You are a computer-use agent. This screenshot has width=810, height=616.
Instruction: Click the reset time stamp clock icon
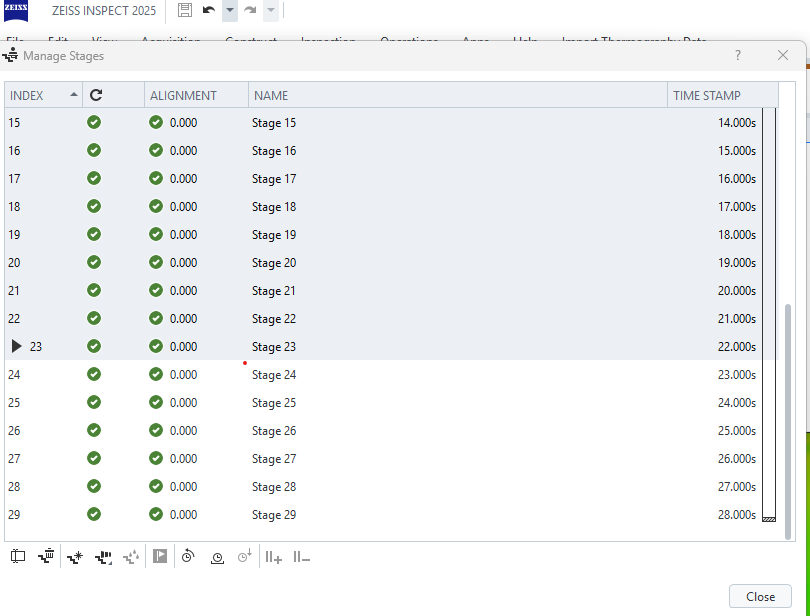tap(188, 557)
